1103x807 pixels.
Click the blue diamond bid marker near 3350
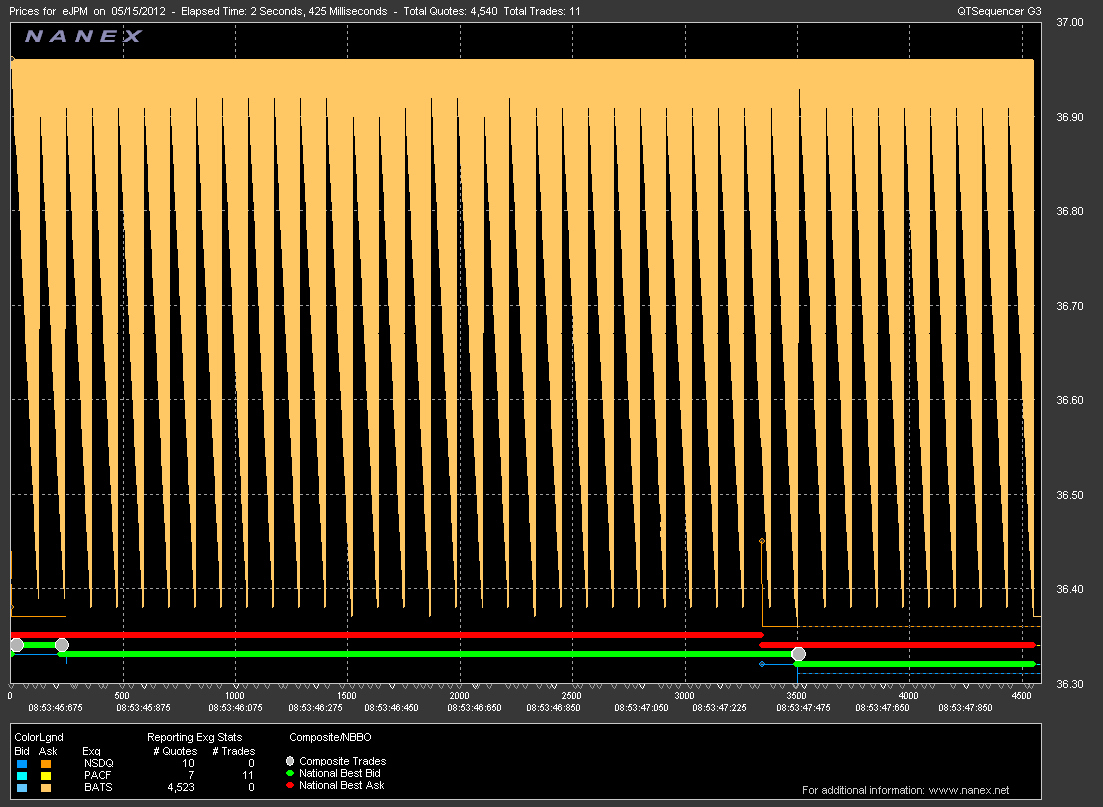pyautogui.click(x=762, y=664)
